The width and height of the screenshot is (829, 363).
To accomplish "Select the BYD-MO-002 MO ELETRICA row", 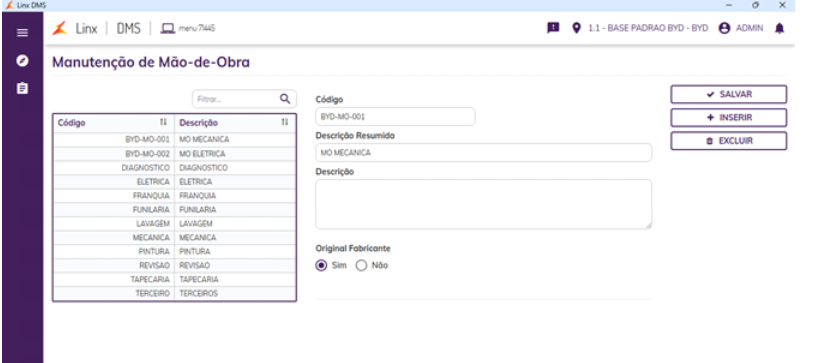I will click(174, 154).
